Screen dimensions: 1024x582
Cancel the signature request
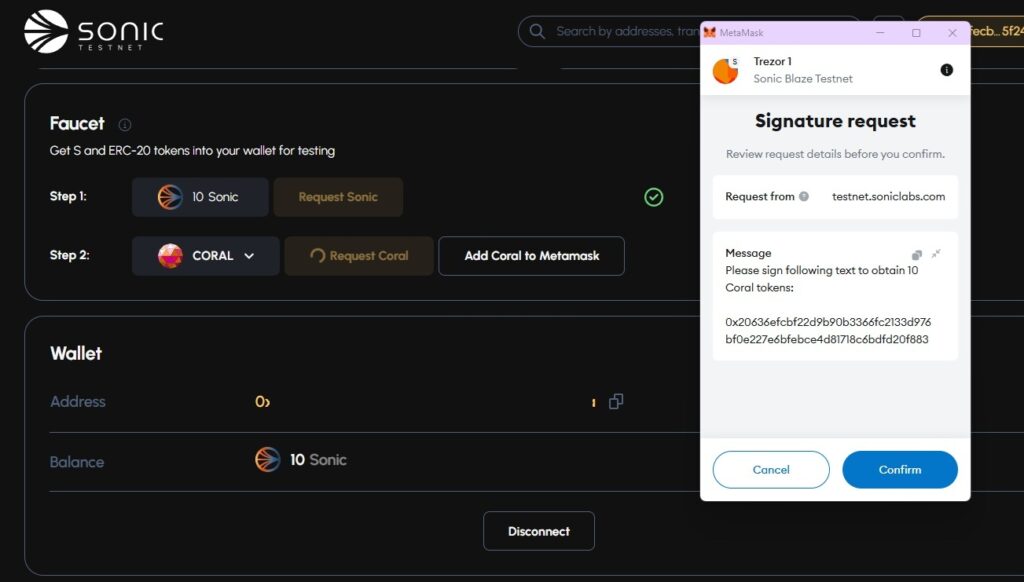[x=771, y=470]
